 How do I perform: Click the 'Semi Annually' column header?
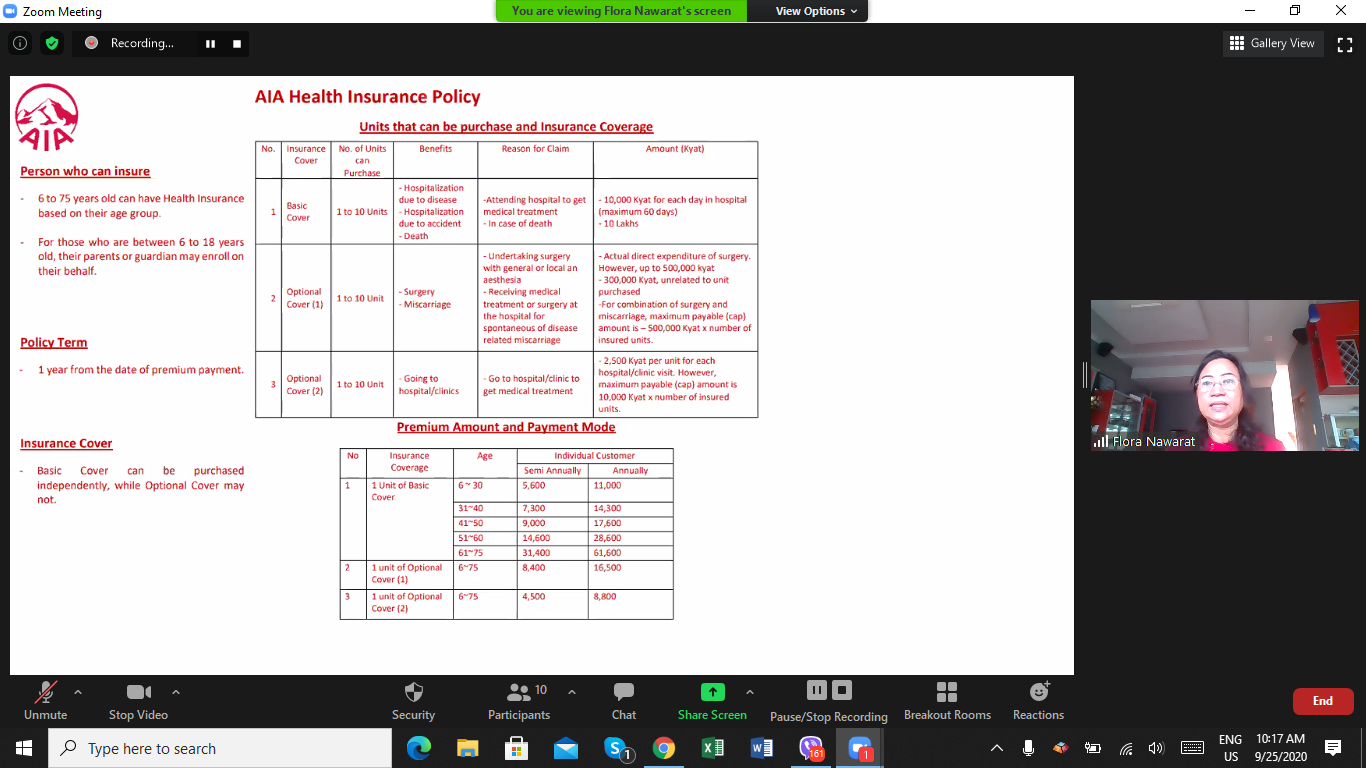552,470
